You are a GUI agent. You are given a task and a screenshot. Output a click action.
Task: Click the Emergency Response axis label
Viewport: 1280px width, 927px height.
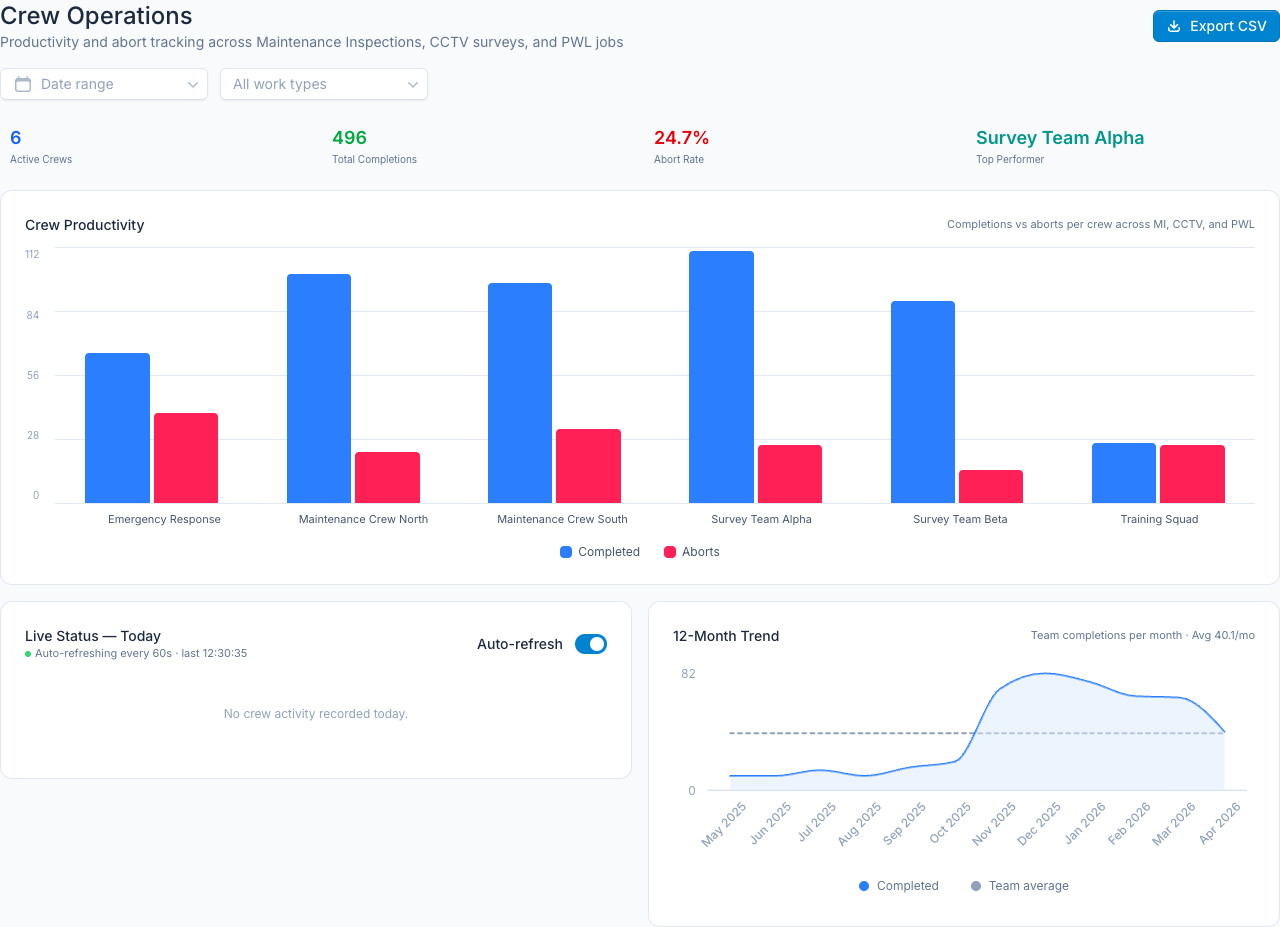tap(164, 519)
